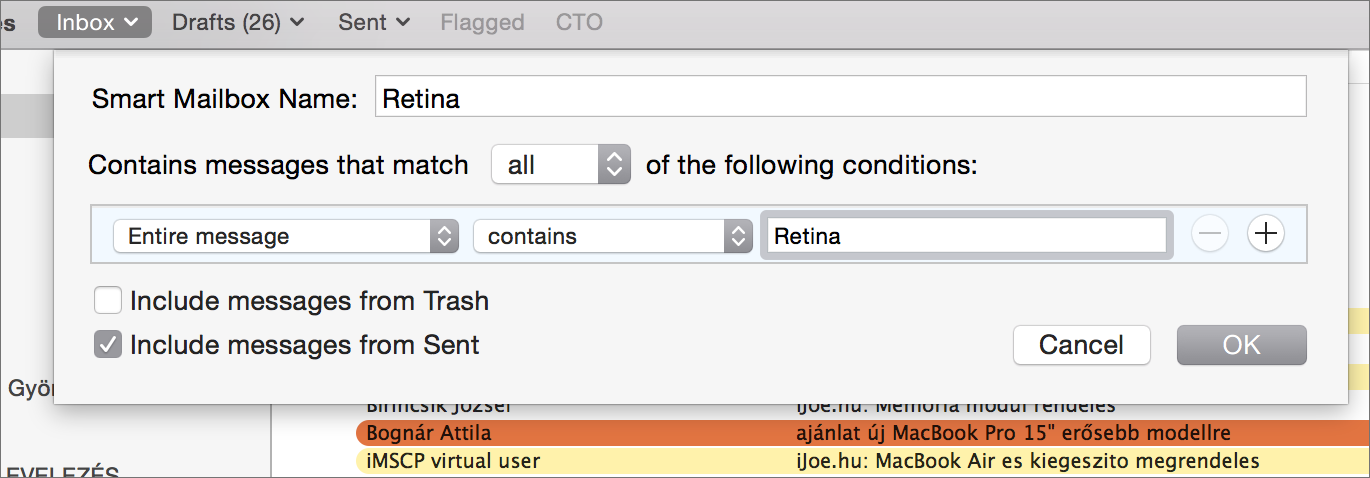Viewport: 1370px width, 478px height.
Task: Open the Drafts (26) mailbox menu
Action: tap(238, 22)
